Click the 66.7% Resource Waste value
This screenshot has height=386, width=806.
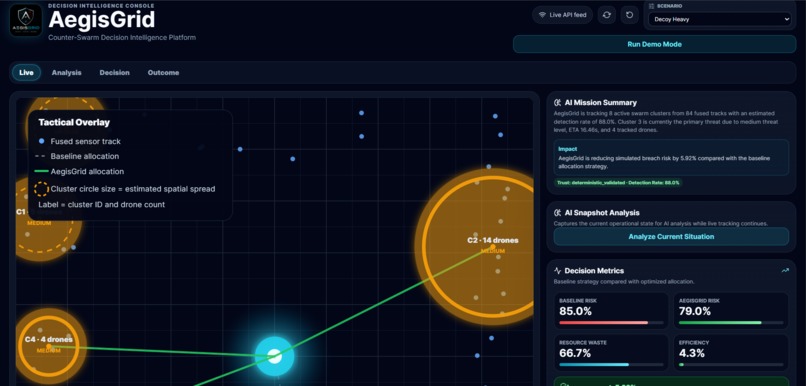575,353
